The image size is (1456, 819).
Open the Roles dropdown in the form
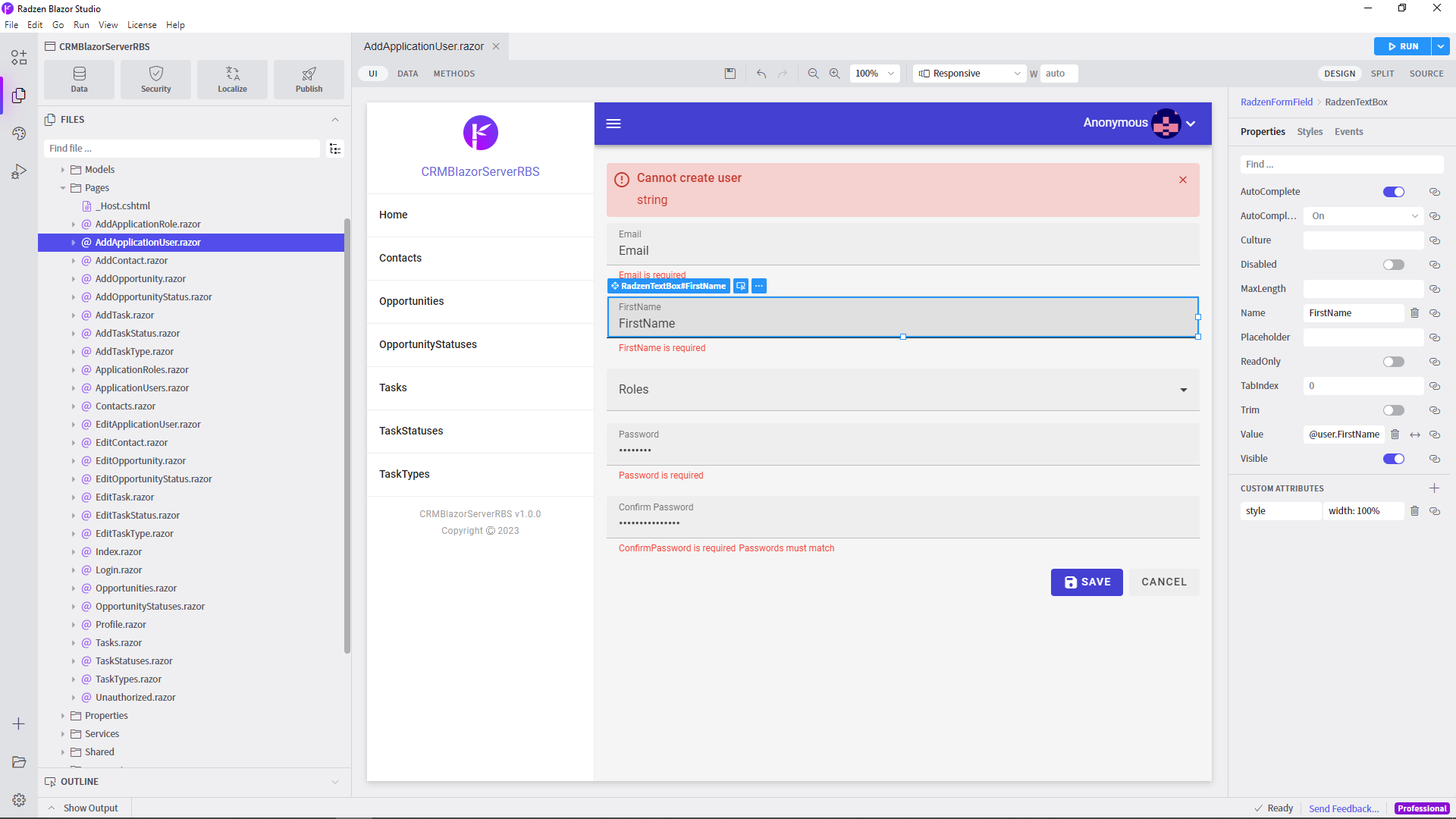[x=902, y=390]
